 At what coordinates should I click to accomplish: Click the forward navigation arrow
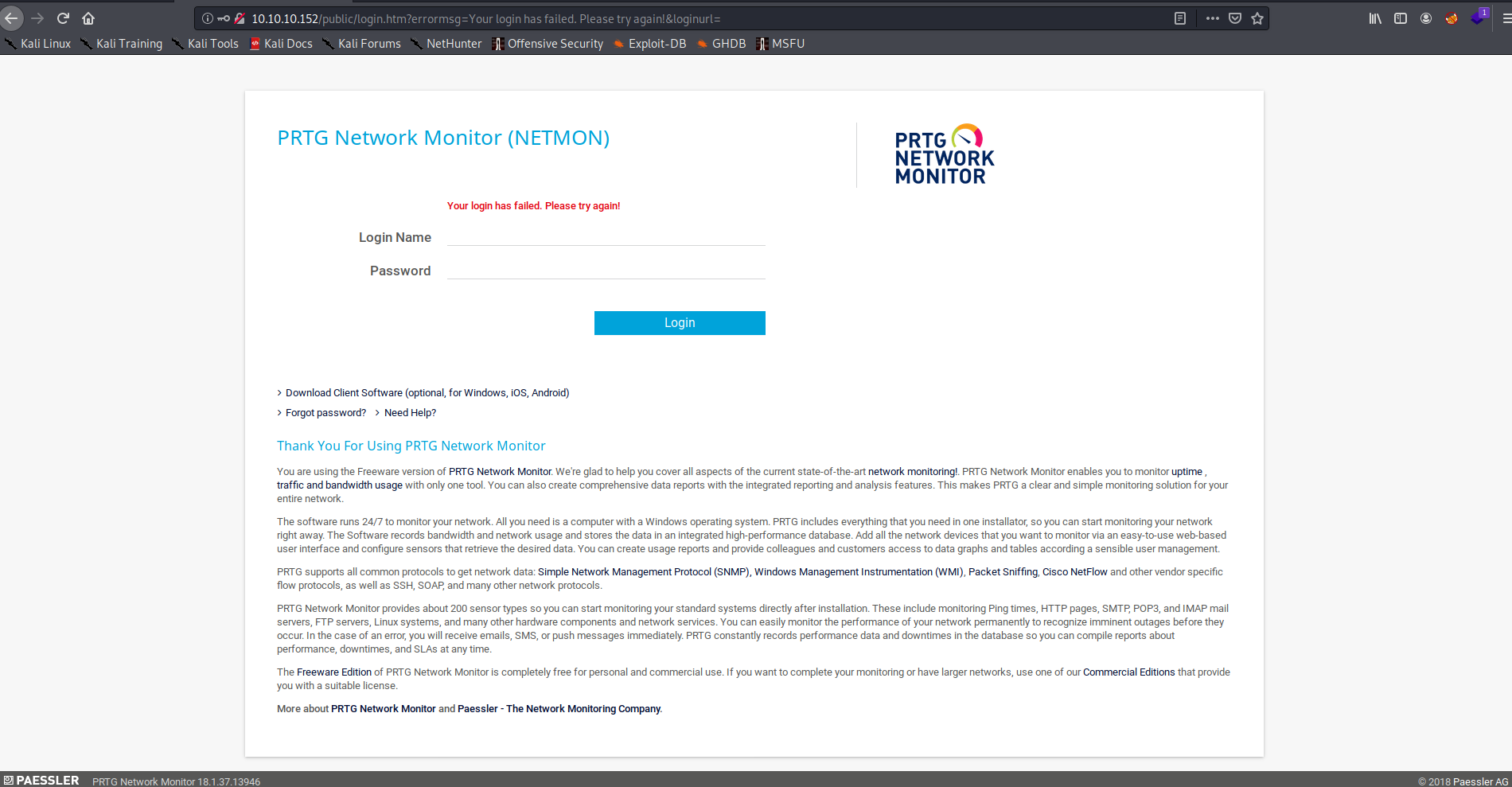(x=37, y=18)
